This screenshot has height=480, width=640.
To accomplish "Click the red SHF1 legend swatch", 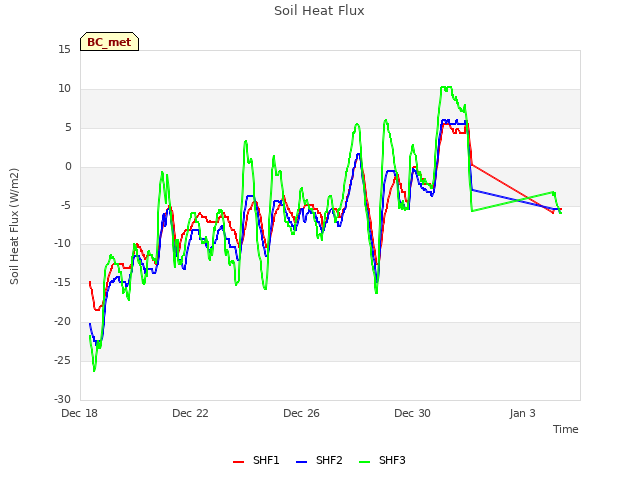I will 238,462.
